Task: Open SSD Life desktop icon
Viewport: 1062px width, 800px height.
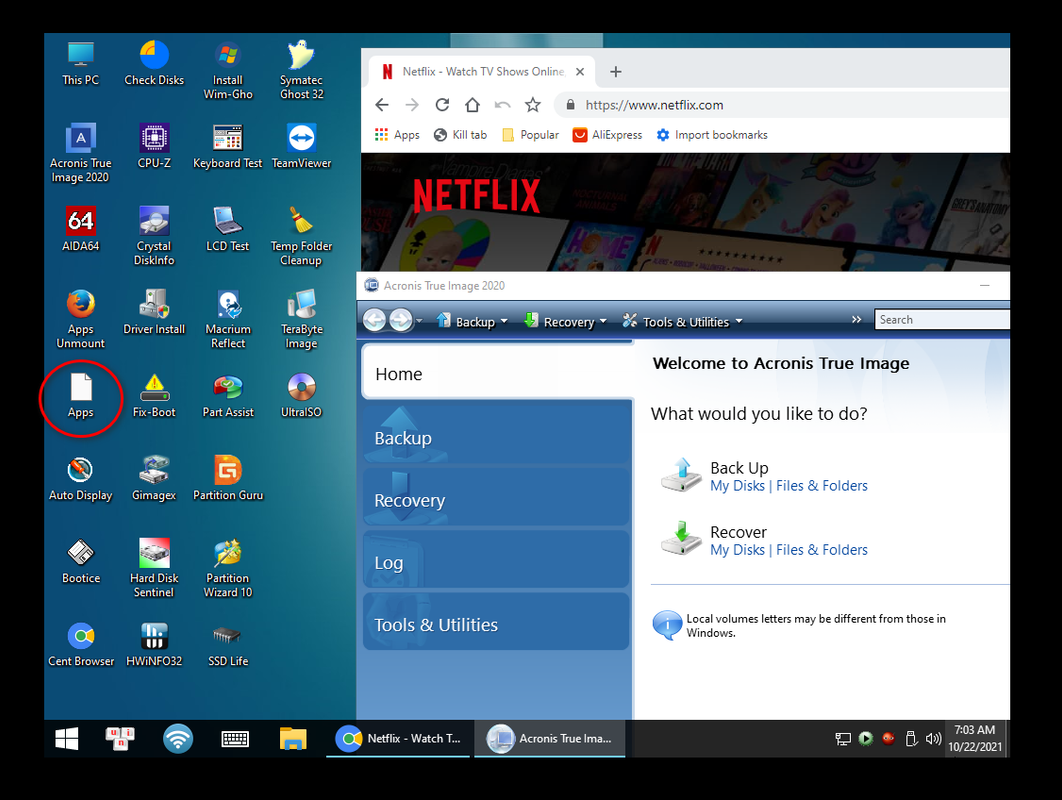Action: [228, 645]
